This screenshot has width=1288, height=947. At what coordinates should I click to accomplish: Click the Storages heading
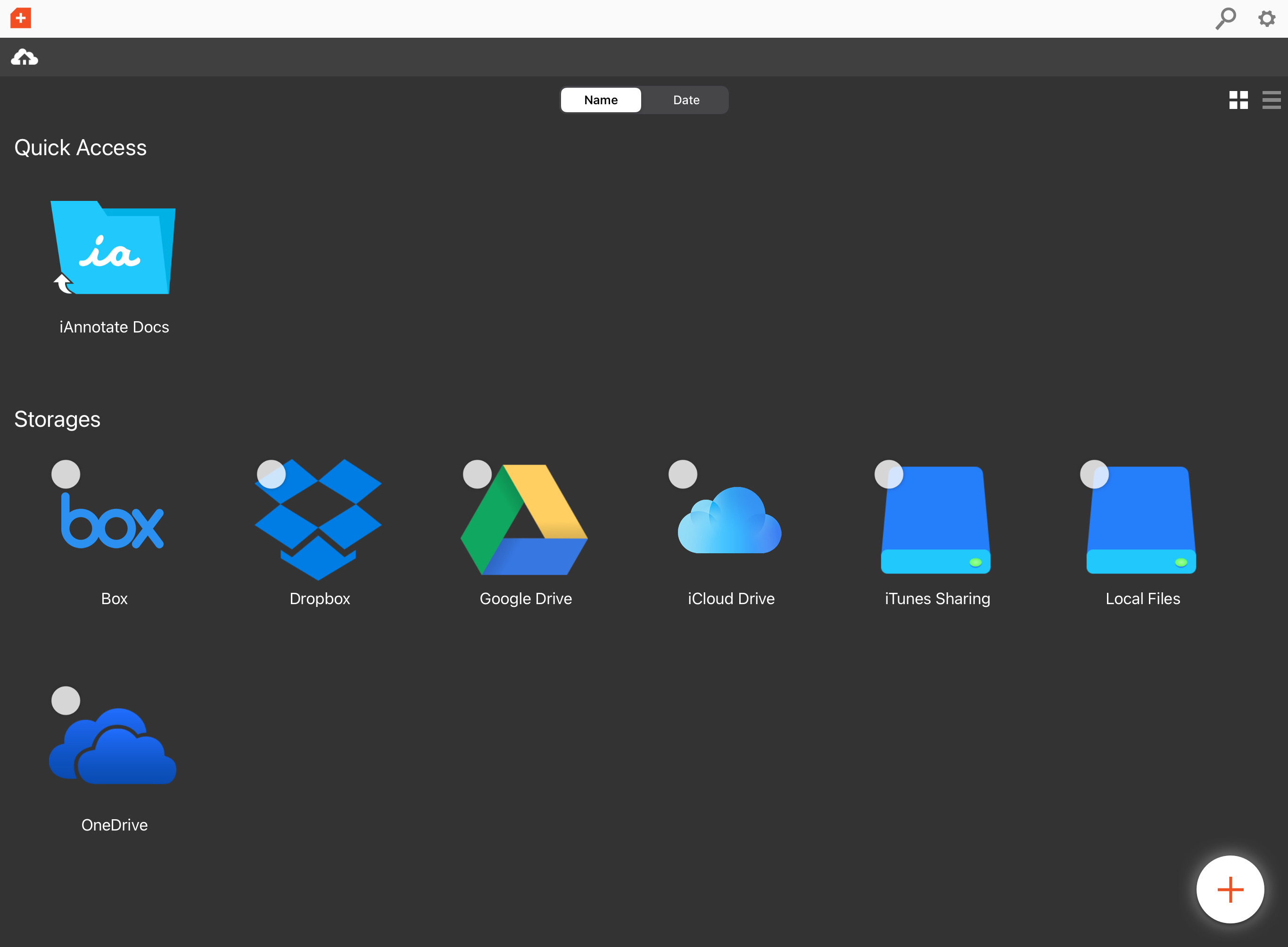58,420
